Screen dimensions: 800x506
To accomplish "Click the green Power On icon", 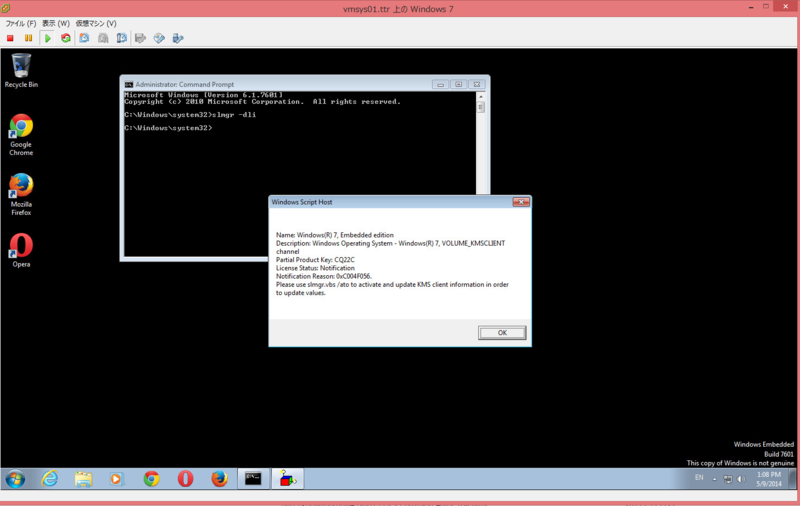I will click(x=47, y=38).
